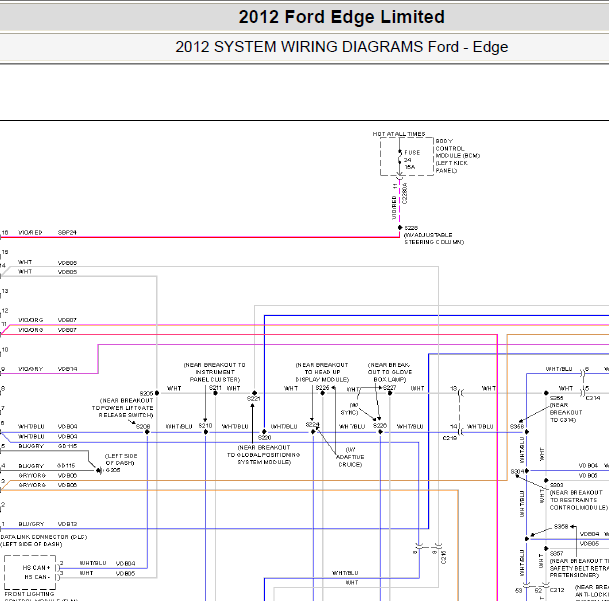
Task: Select the 'HOT AT ALL TIMES' label
Action: point(399,134)
